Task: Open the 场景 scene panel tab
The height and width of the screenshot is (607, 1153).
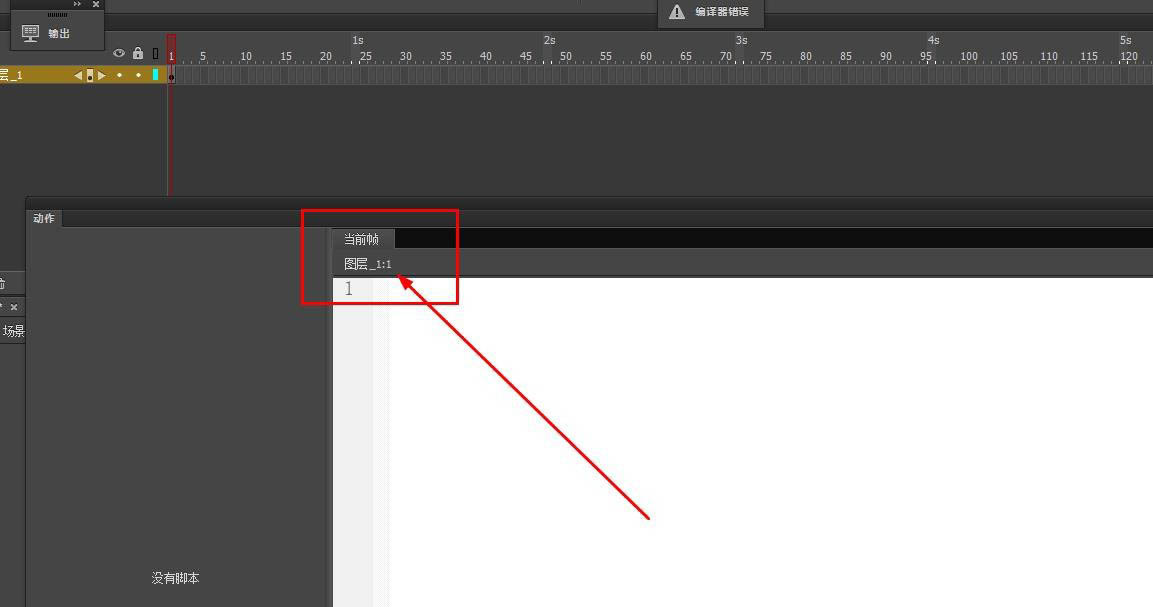Action: pyautogui.click(x=13, y=331)
